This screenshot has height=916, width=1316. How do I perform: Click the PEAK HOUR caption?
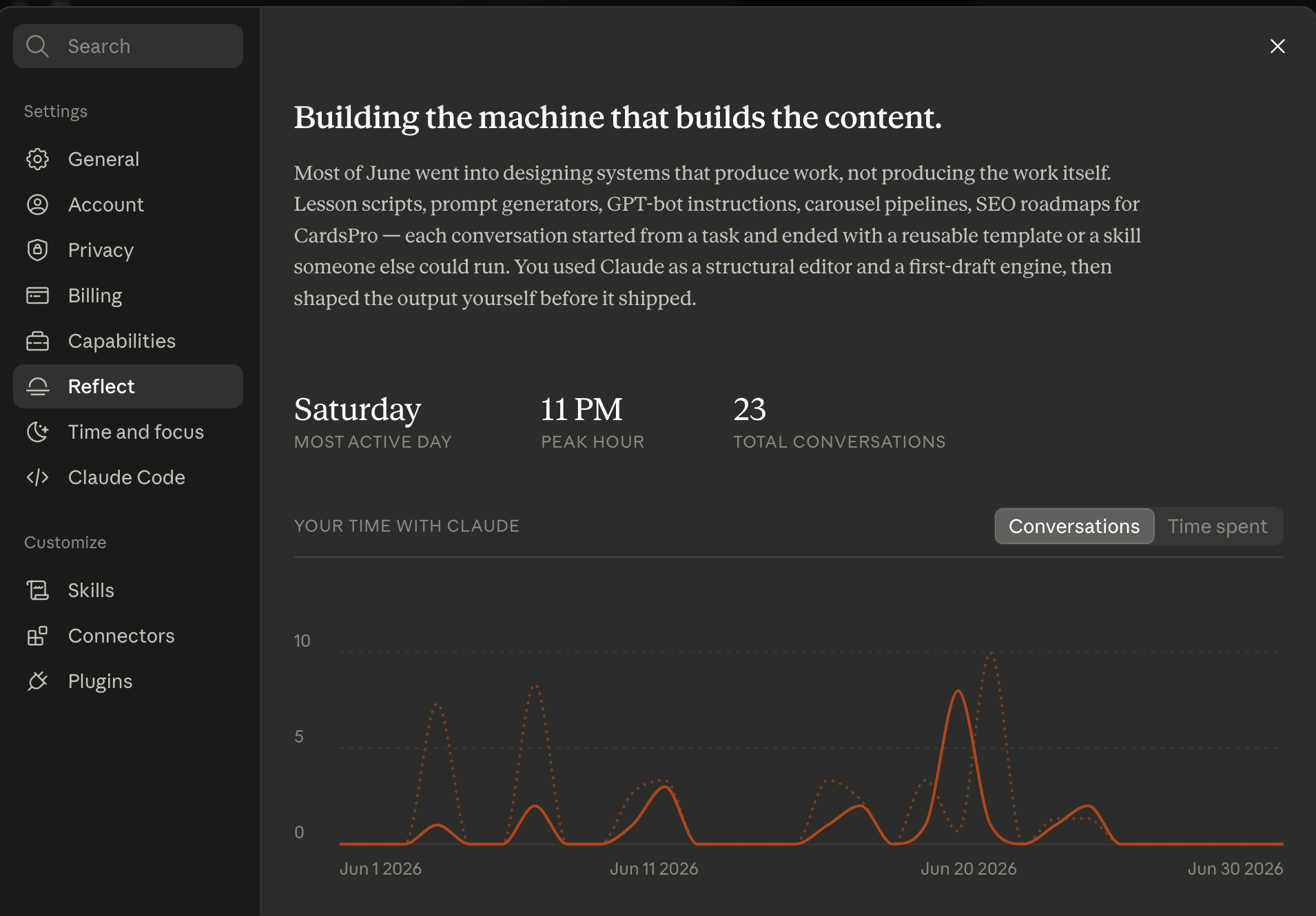click(593, 441)
